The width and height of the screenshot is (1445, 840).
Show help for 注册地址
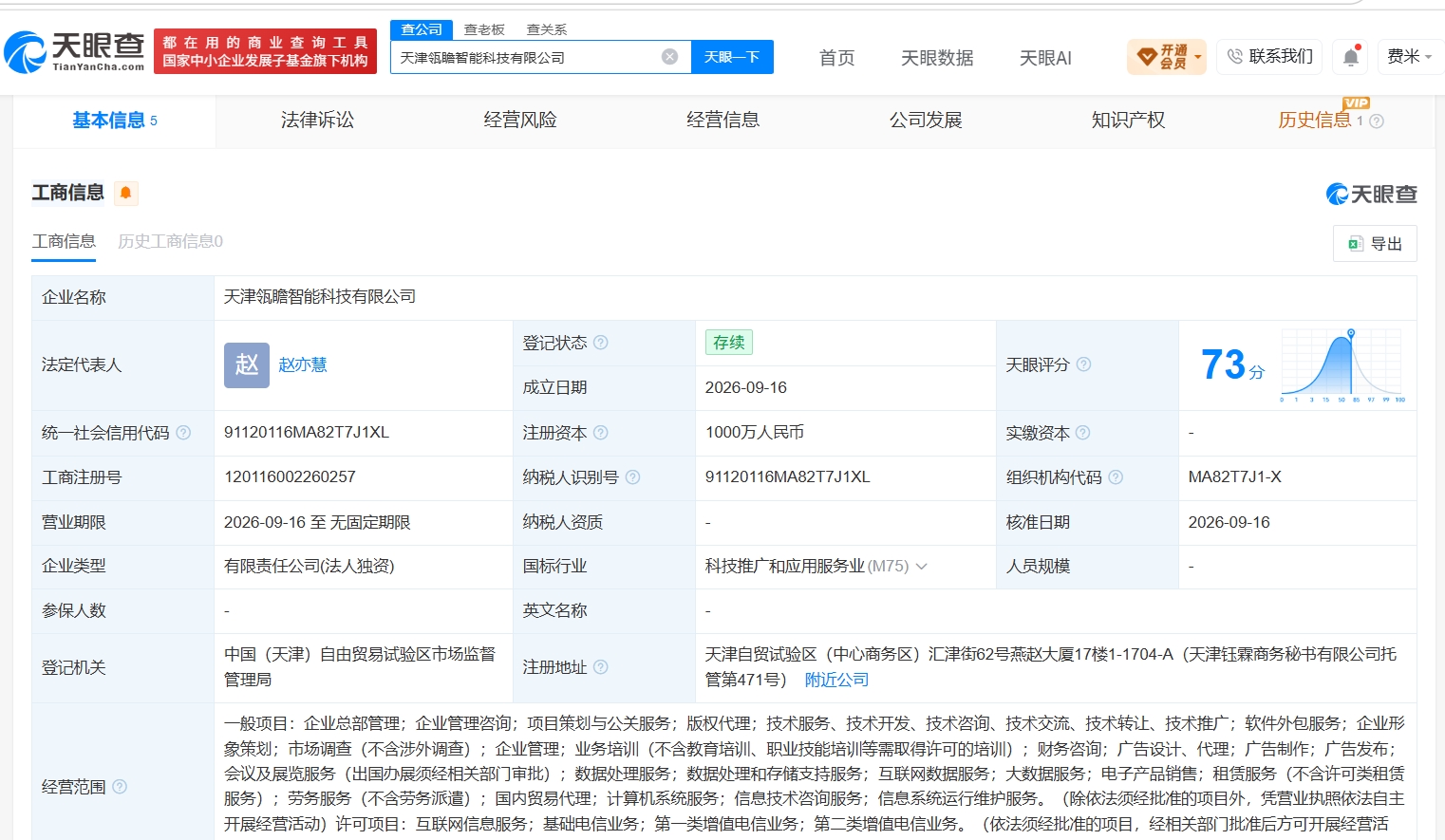pyautogui.click(x=601, y=667)
